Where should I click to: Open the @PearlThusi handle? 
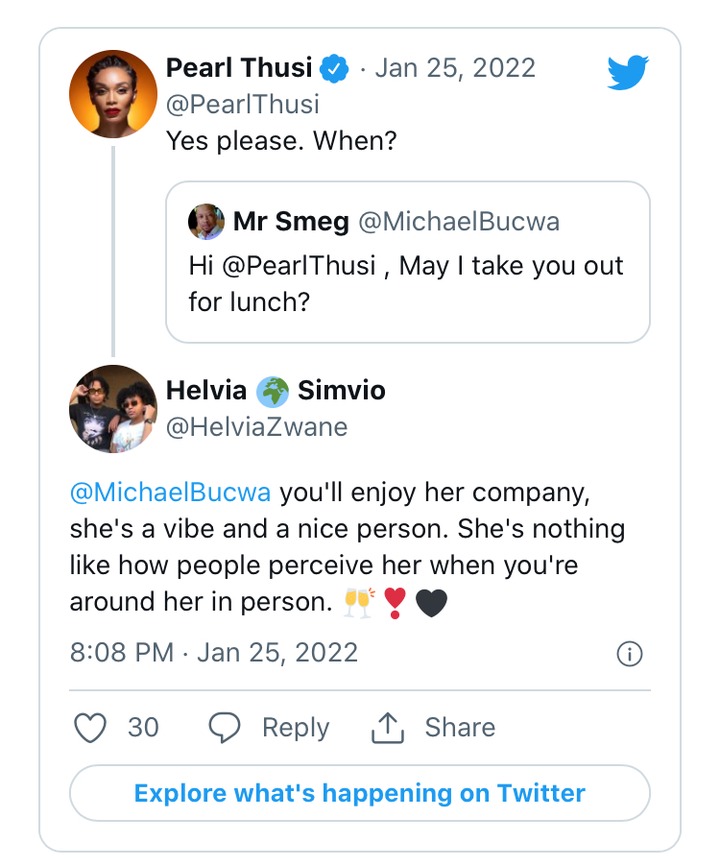243,104
